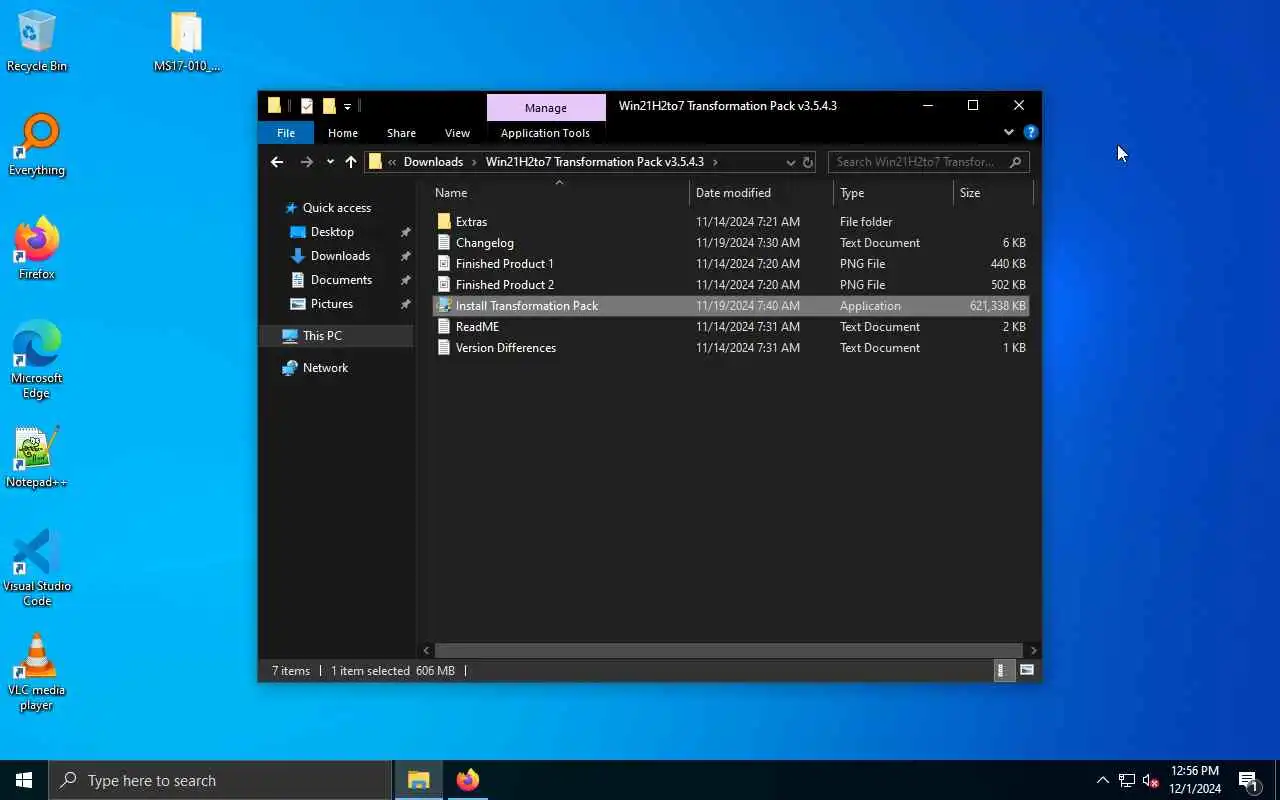This screenshot has height=800, width=1280.
Task: Click Win21H2to7 Transformation Pack breadcrumb
Action: 595,162
